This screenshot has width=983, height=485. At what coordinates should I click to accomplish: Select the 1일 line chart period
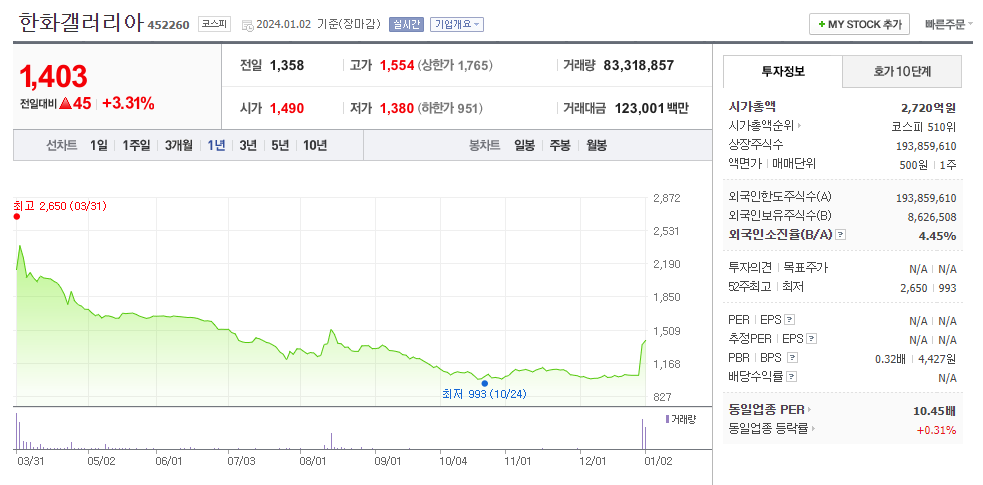98,145
